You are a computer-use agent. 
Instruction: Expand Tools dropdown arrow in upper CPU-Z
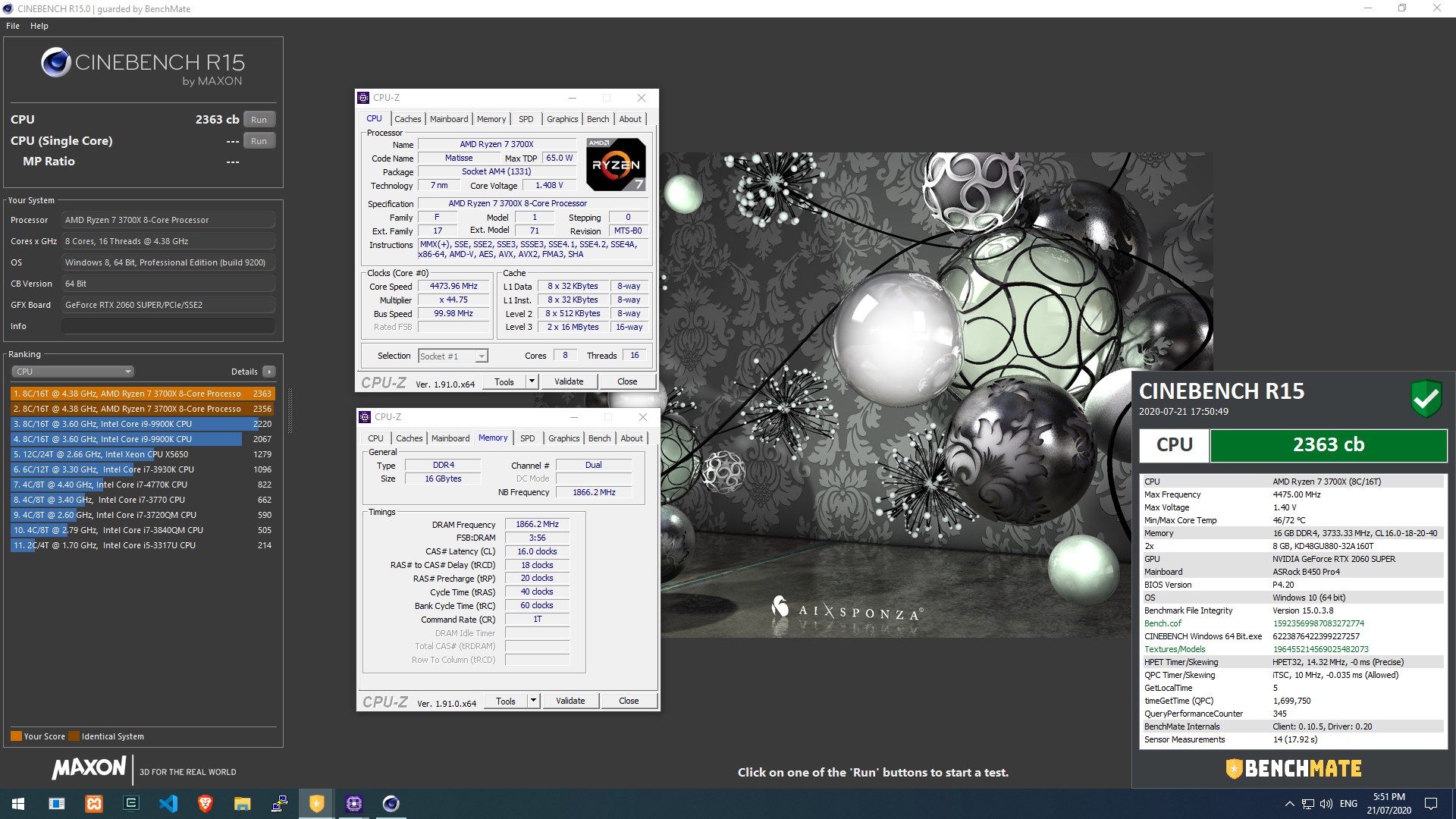[x=532, y=381]
